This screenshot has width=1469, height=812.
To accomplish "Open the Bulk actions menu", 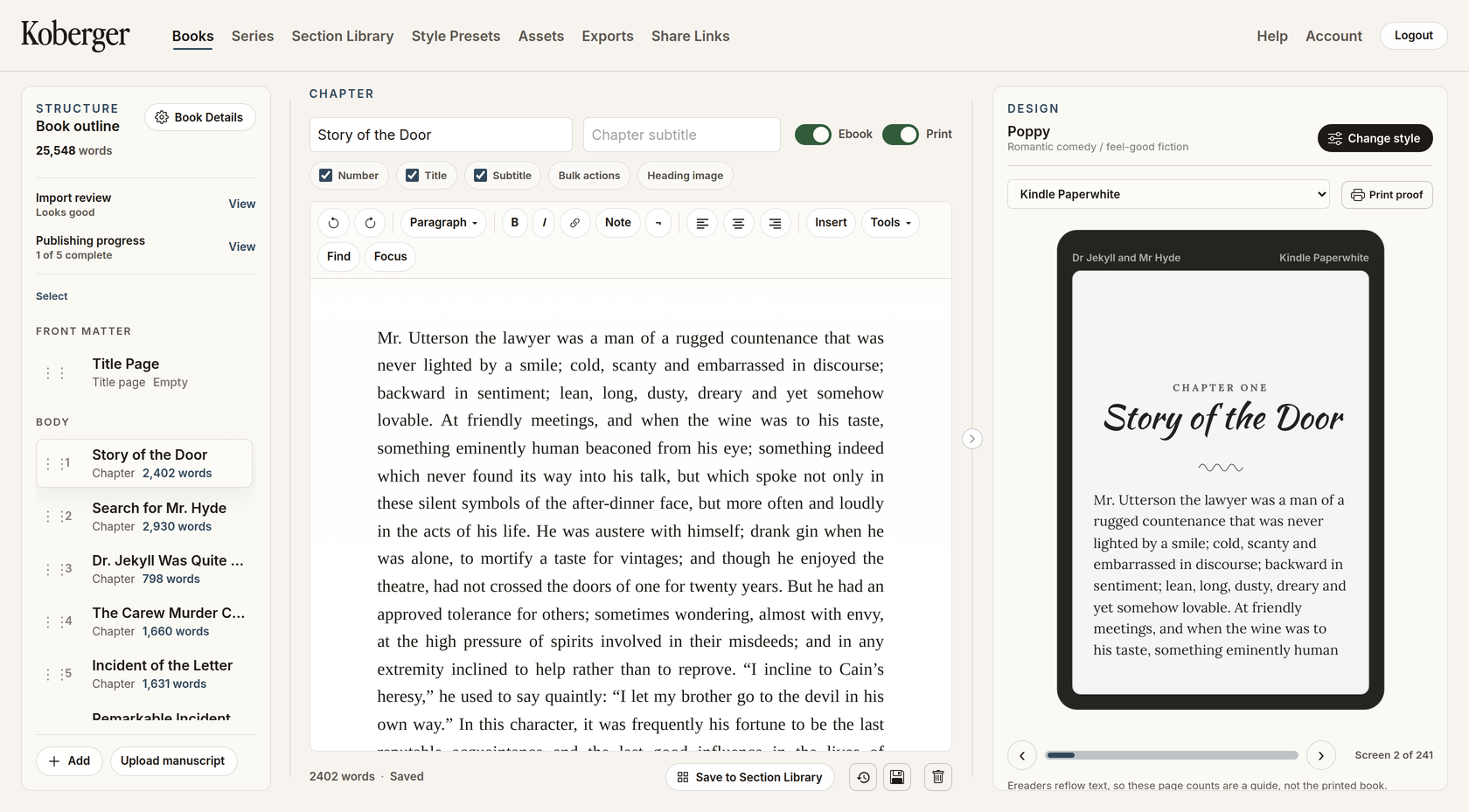I will pos(589,176).
